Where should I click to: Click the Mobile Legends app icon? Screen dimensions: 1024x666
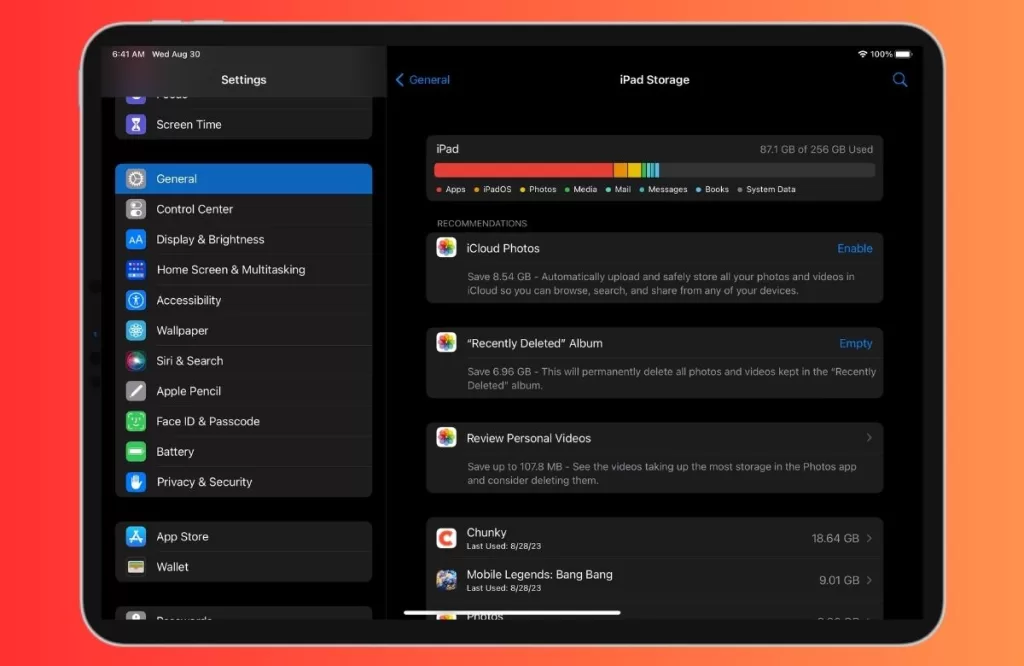(447, 580)
